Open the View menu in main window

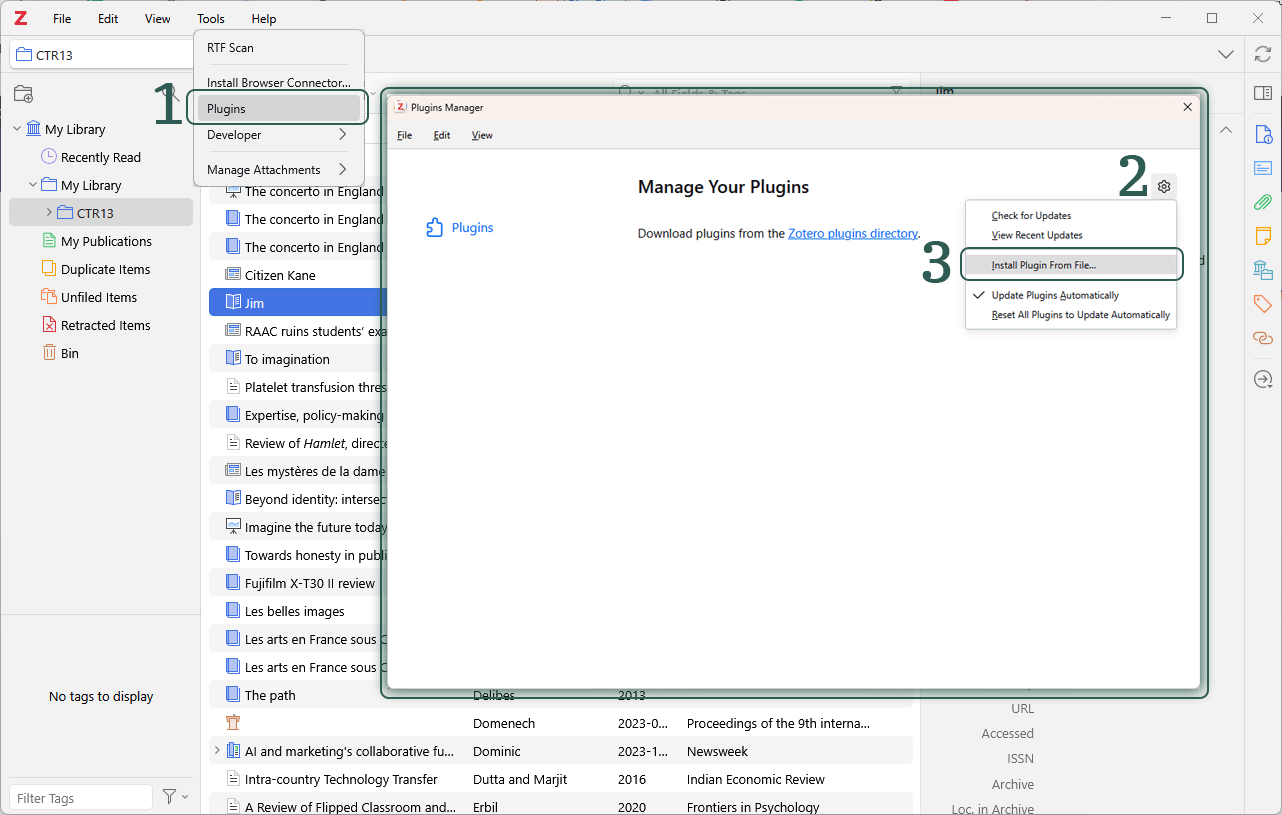[x=158, y=19]
